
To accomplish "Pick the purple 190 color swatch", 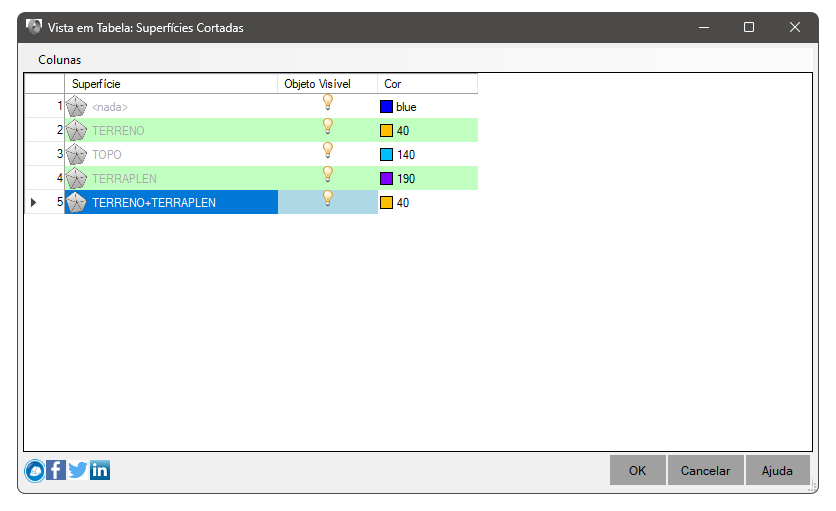I will tap(387, 178).
